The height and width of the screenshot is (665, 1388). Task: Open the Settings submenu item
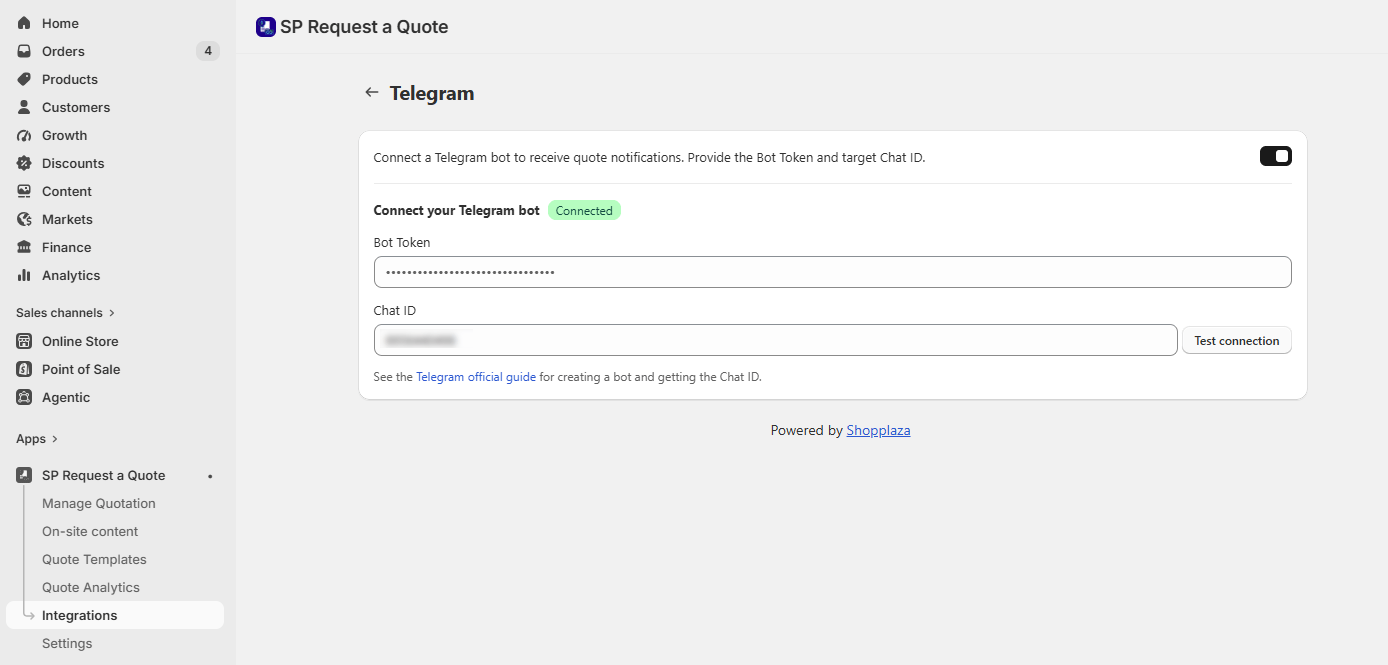pyautogui.click(x=67, y=643)
